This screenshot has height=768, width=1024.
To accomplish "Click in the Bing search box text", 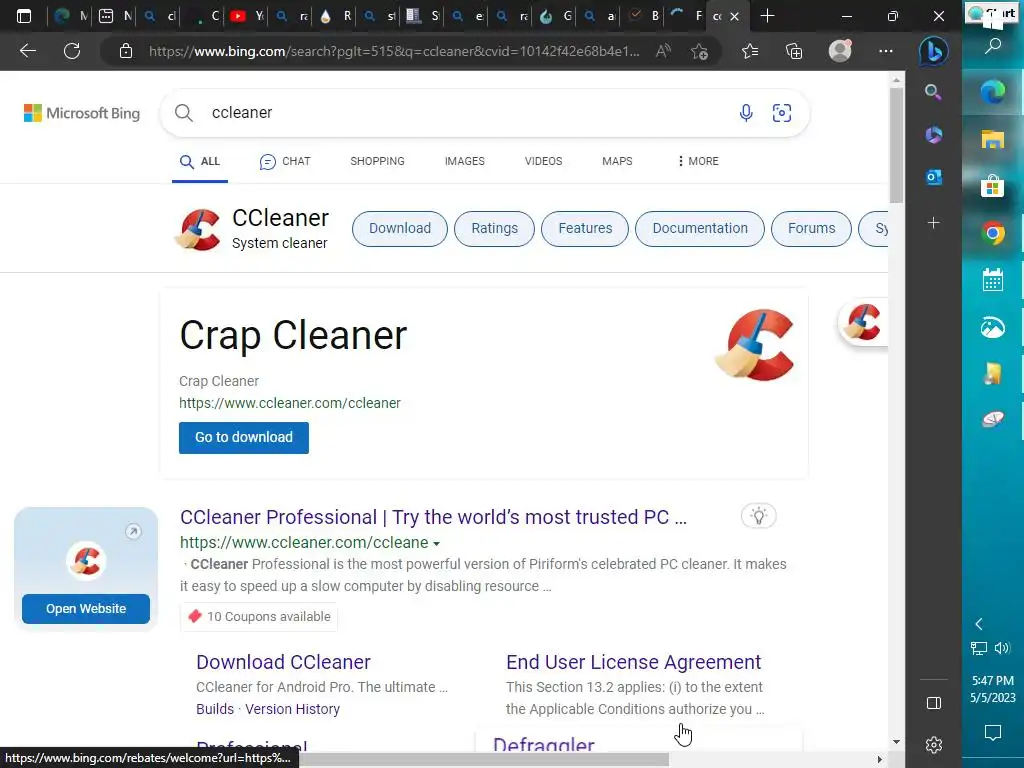I will point(242,112).
